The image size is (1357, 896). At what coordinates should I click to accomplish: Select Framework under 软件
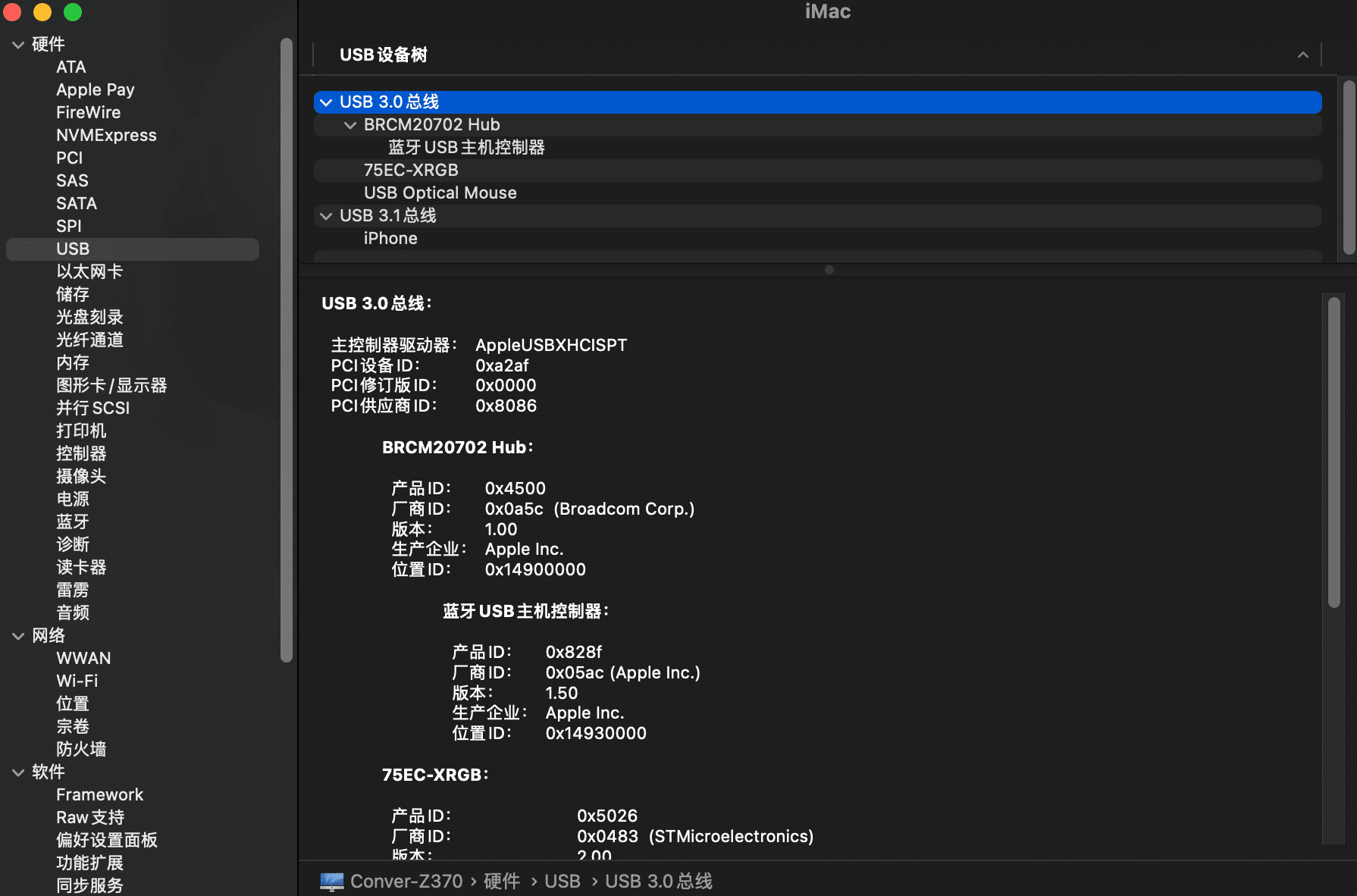coord(99,794)
